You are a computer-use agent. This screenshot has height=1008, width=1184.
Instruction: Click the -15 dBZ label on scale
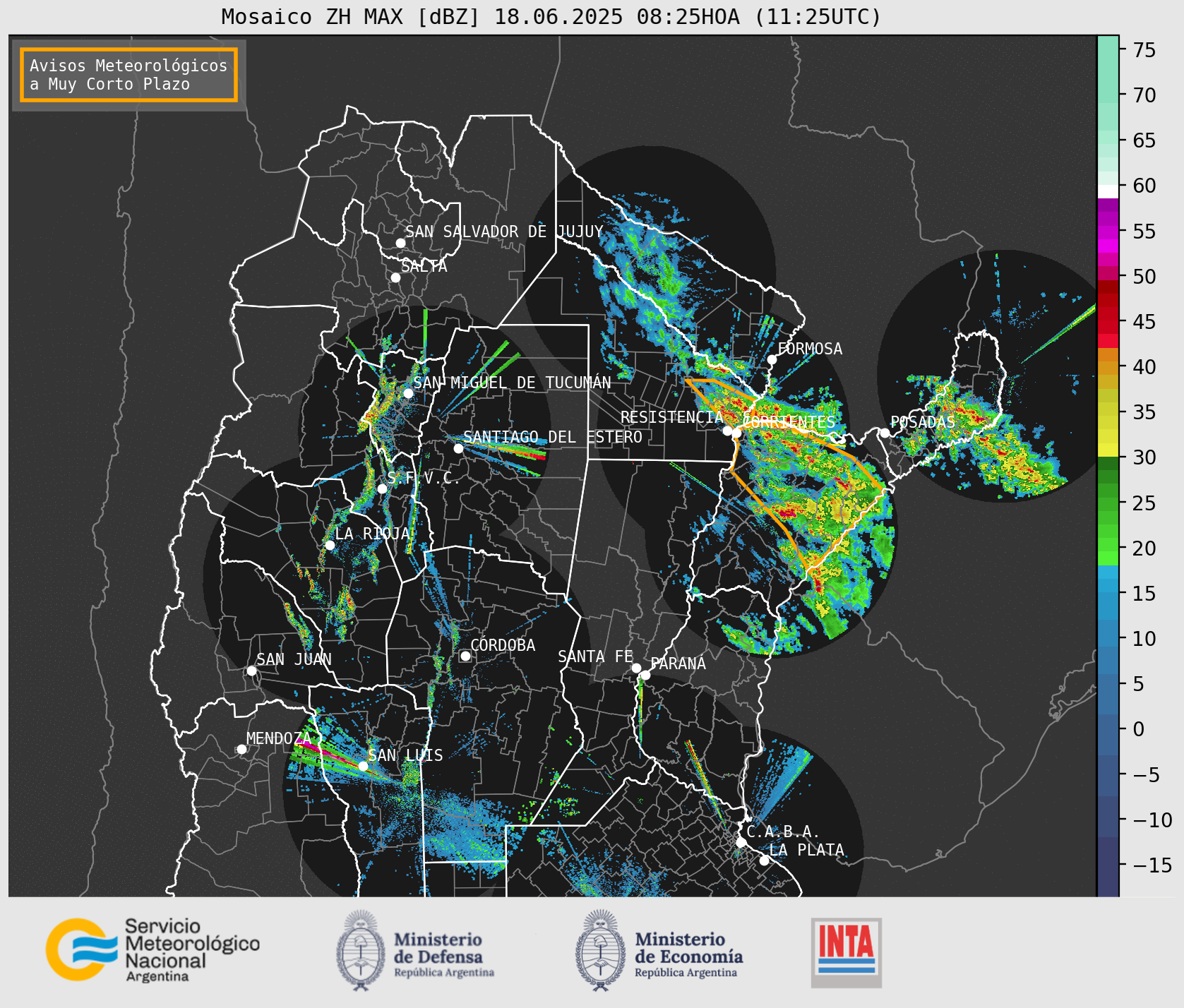pos(1152,865)
